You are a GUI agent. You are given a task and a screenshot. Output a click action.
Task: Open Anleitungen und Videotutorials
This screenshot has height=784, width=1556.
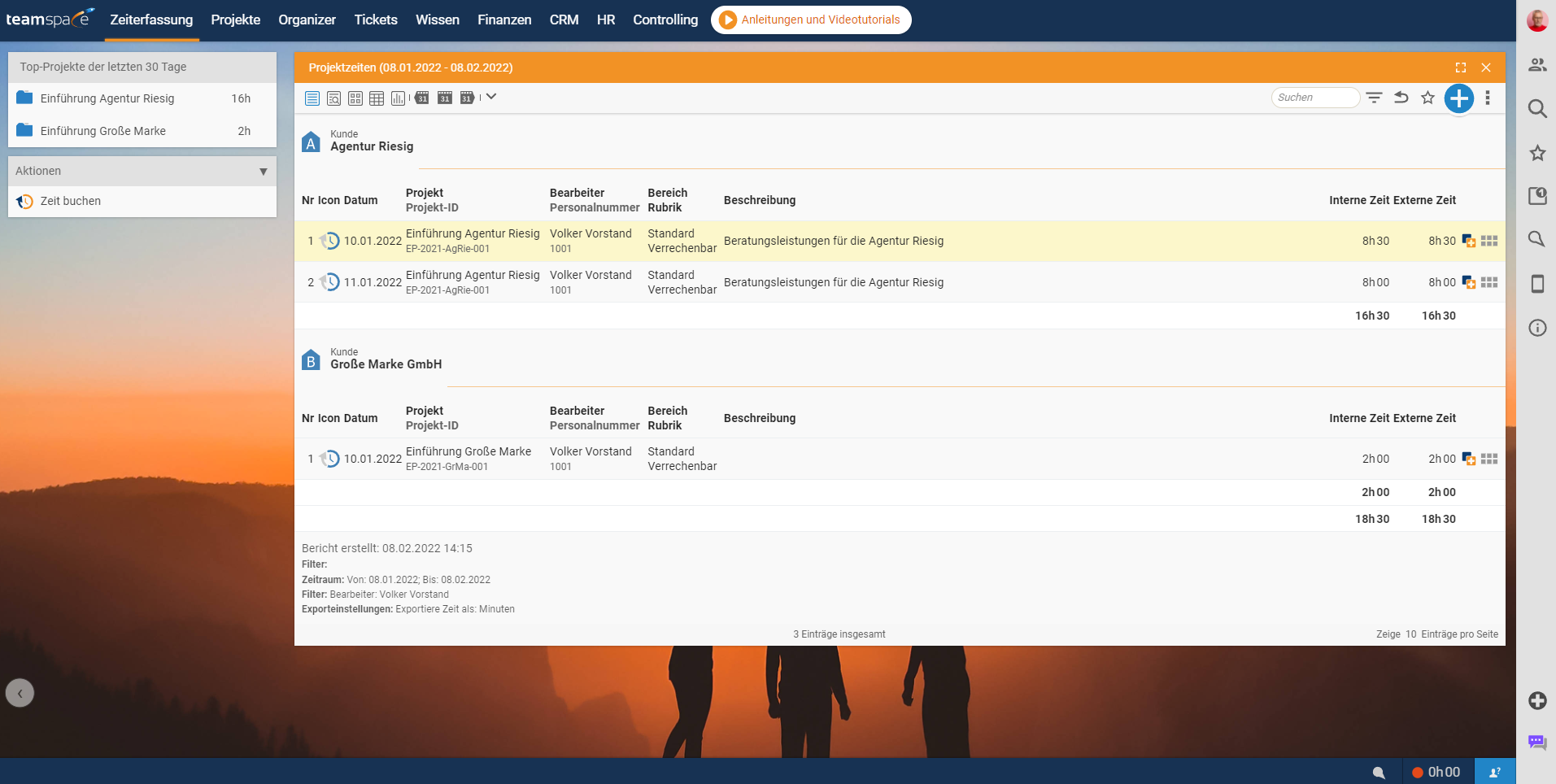point(810,20)
